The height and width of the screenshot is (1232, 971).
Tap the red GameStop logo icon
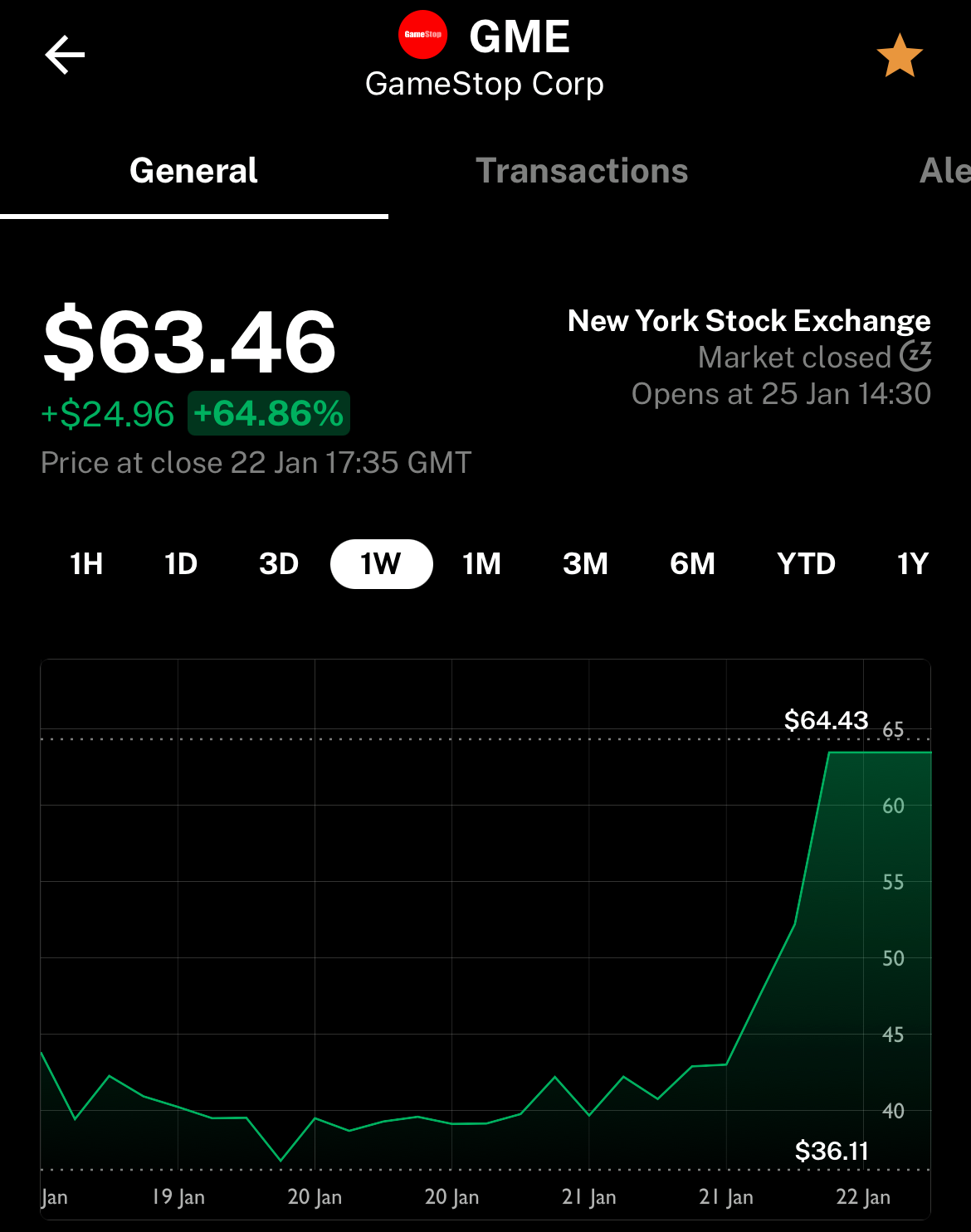pyautogui.click(x=423, y=35)
